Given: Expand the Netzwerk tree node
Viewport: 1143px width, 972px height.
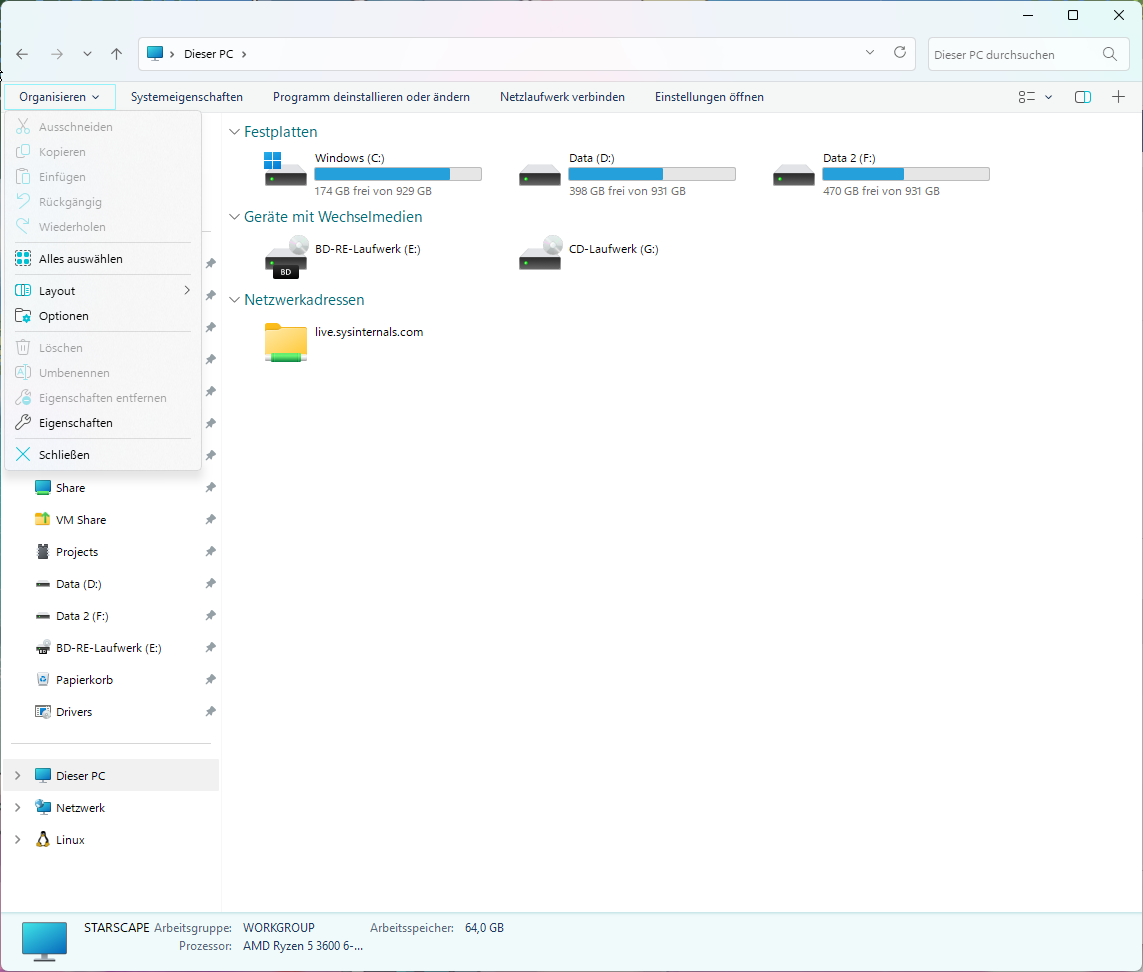Looking at the screenshot, I should [17, 808].
